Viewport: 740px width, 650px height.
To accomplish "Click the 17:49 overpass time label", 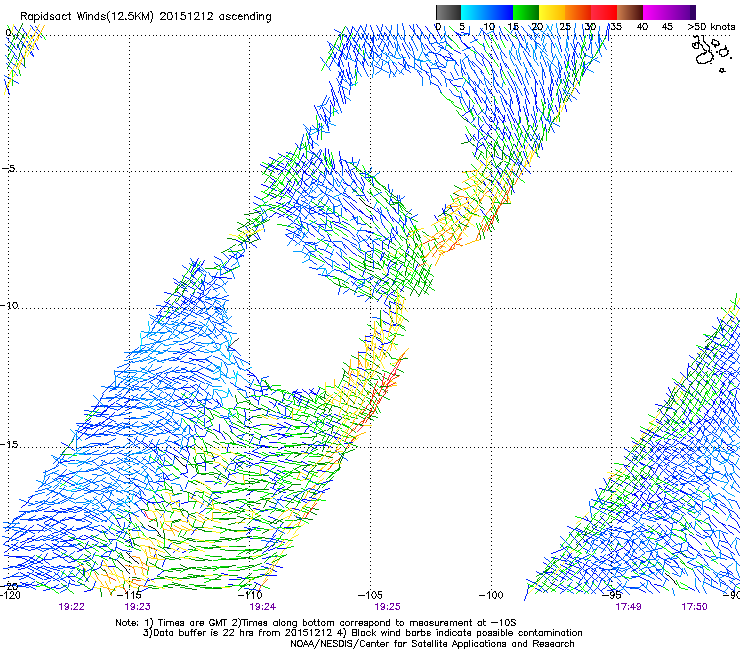I will click(628, 607).
